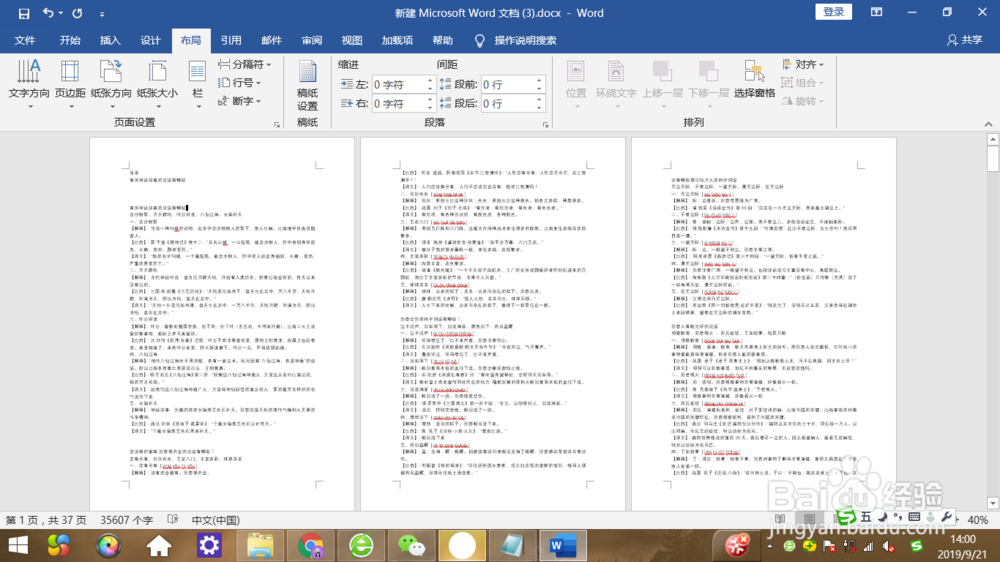Open 纸张方向 orientation tool
Viewport: 1000px width, 562px height.
tap(111, 84)
